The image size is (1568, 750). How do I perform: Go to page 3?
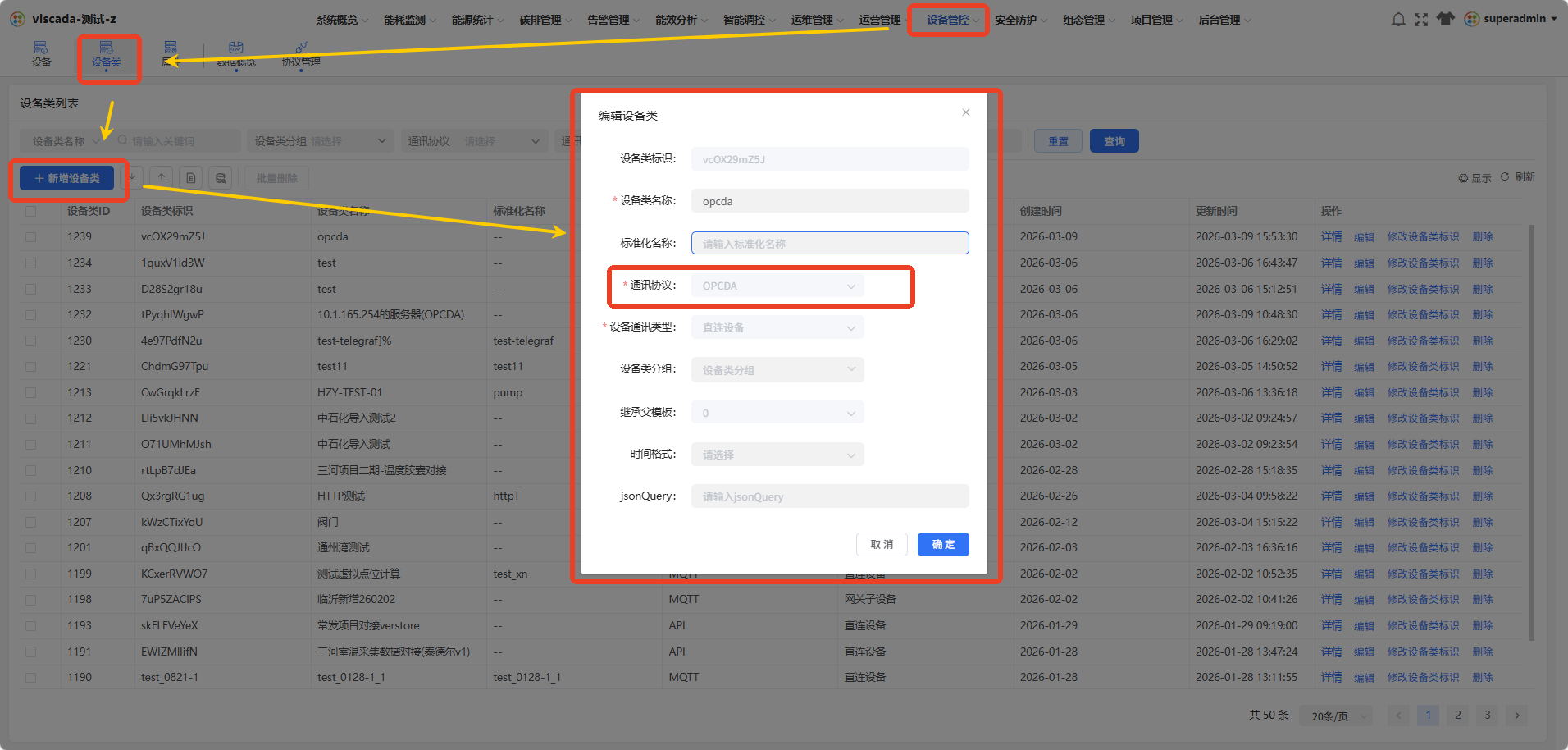[x=1488, y=716]
